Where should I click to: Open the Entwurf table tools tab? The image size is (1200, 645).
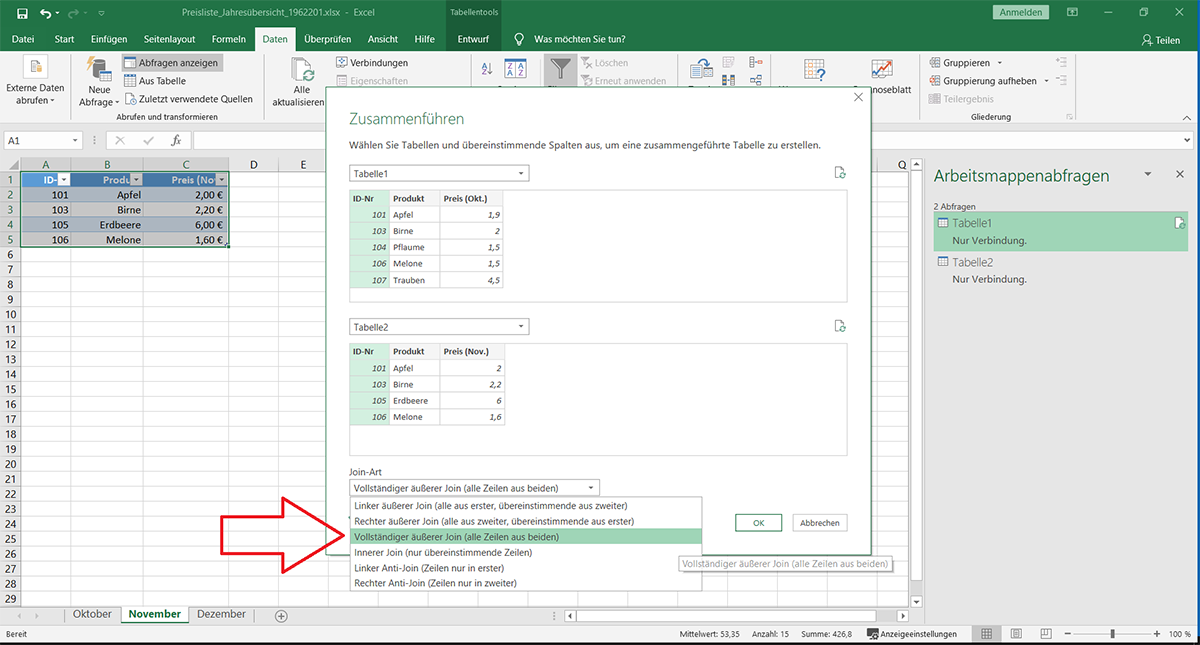pos(473,39)
